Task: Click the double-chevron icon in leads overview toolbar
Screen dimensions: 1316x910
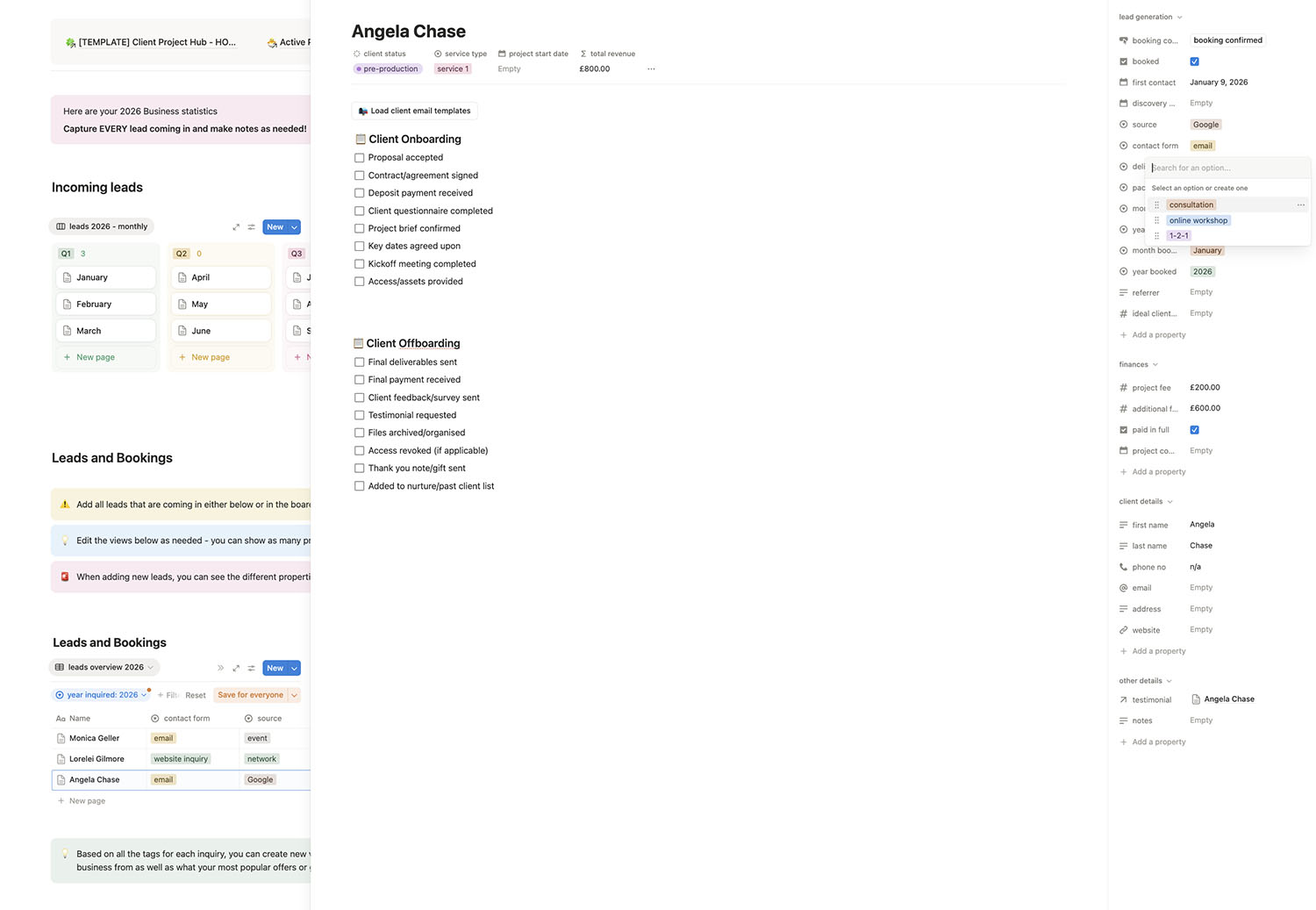Action: [x=220, y=668]
